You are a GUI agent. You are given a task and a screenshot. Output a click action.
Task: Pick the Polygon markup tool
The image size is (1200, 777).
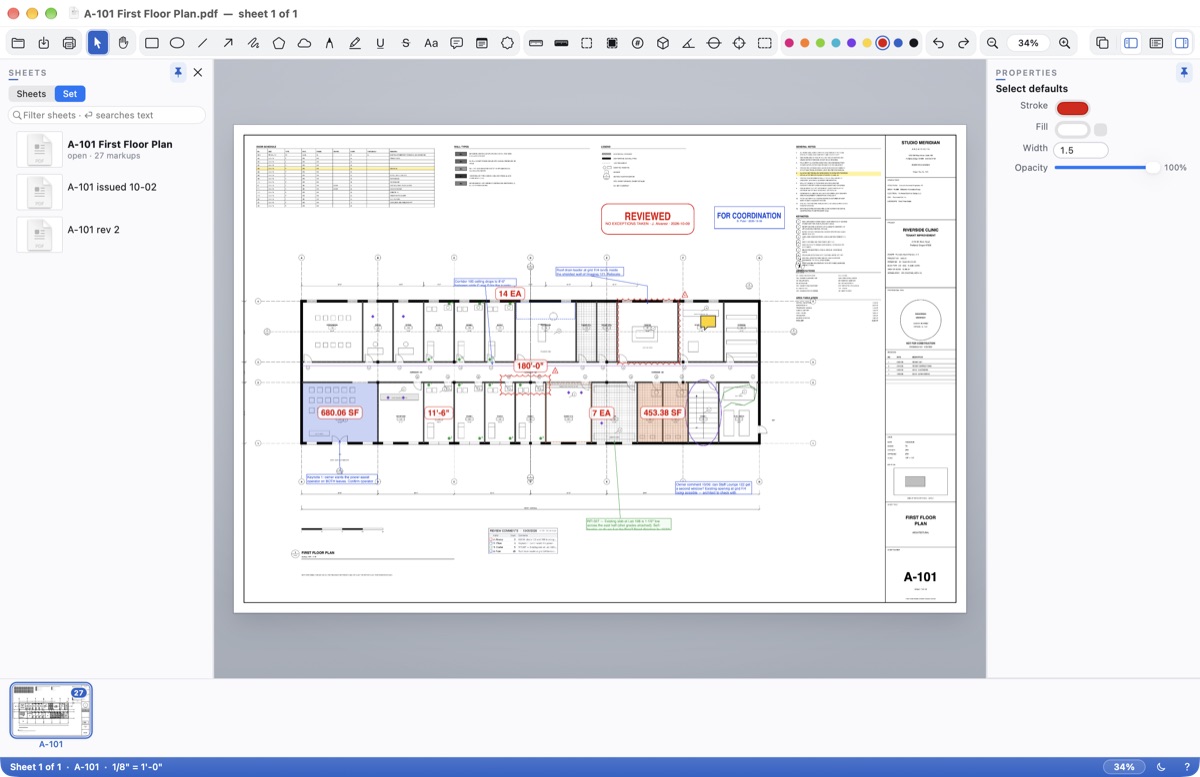click(279, 43)
